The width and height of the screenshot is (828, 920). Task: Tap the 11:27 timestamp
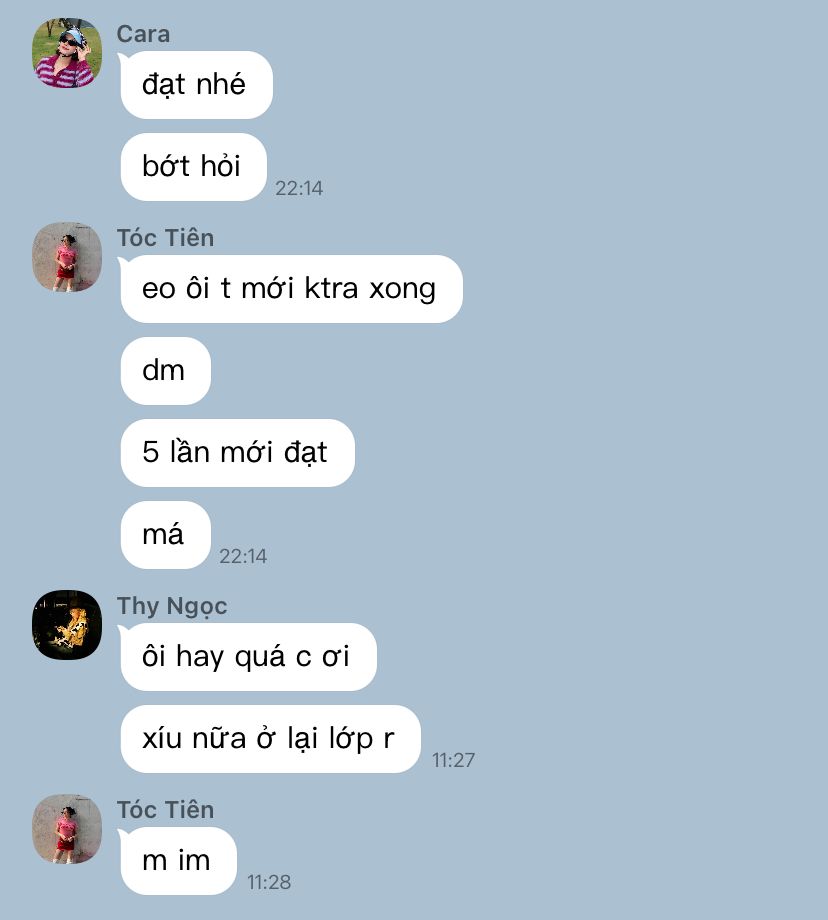click(x=454, y=760)
